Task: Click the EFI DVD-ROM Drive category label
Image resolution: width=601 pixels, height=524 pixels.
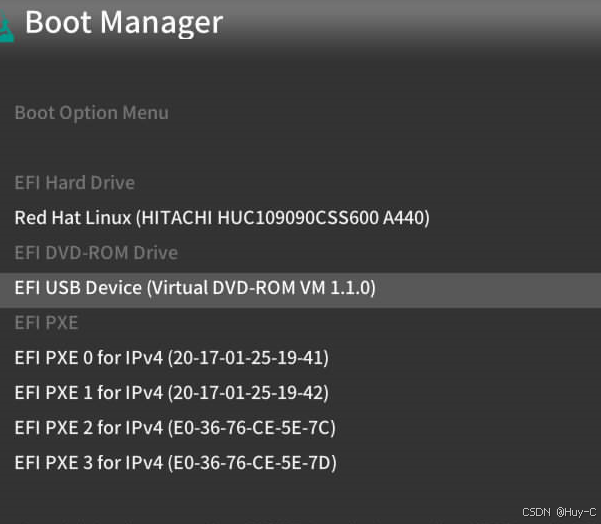Action: click(96, 253)
